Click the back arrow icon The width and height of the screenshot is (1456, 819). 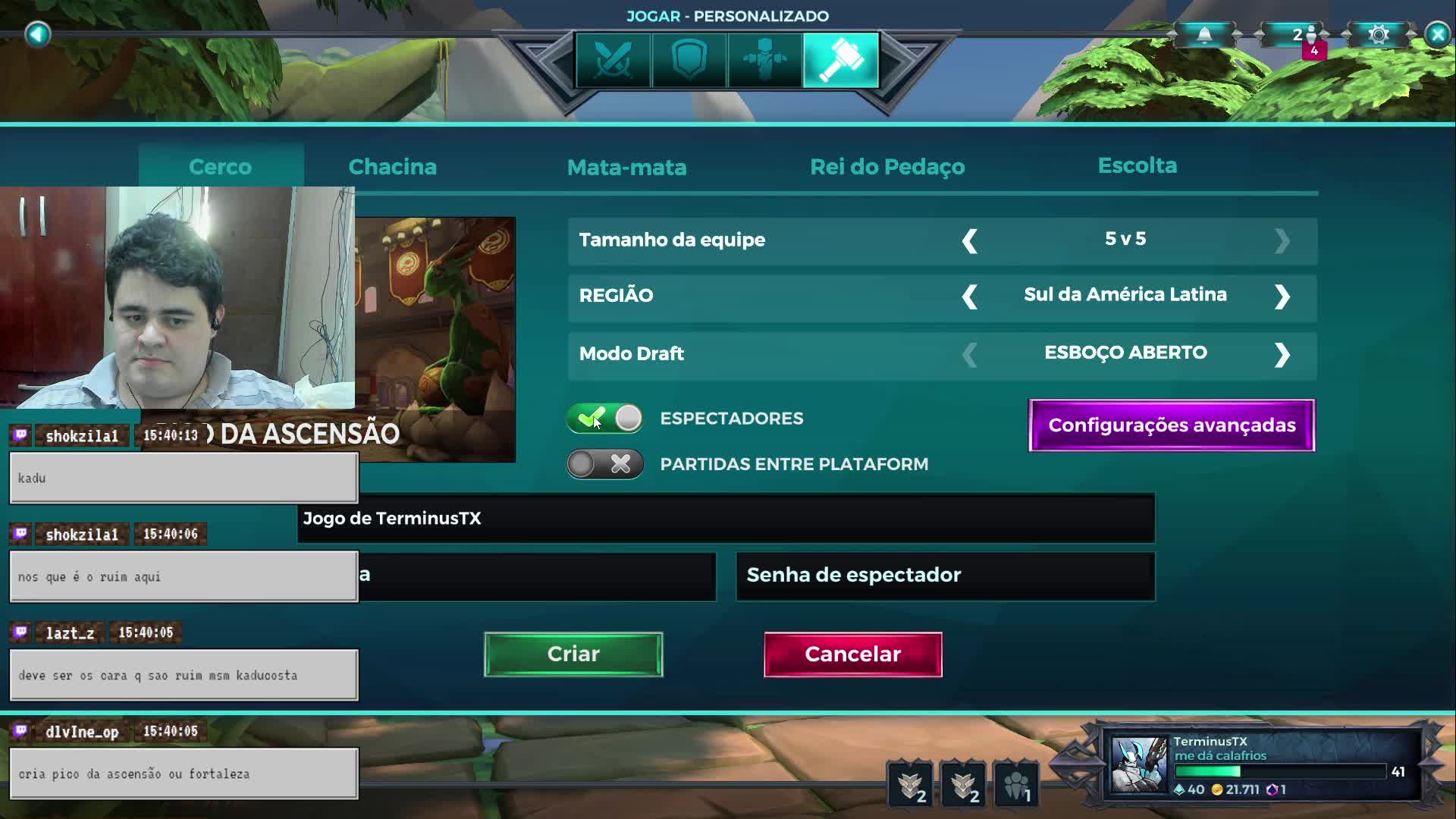click(37, 34)
